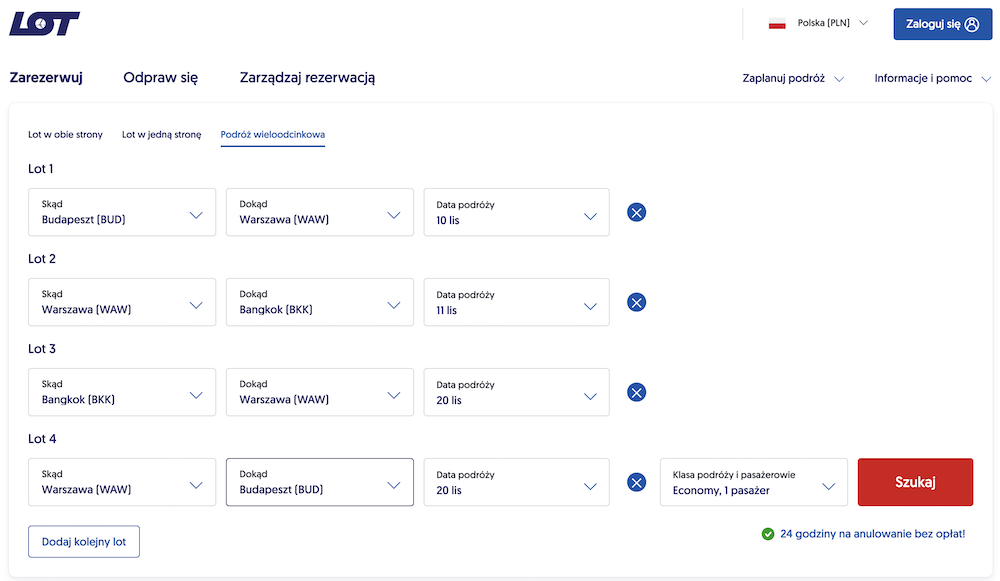Click the Polish flag icon
The image size is (1000, 581).
tap(777, 24)
